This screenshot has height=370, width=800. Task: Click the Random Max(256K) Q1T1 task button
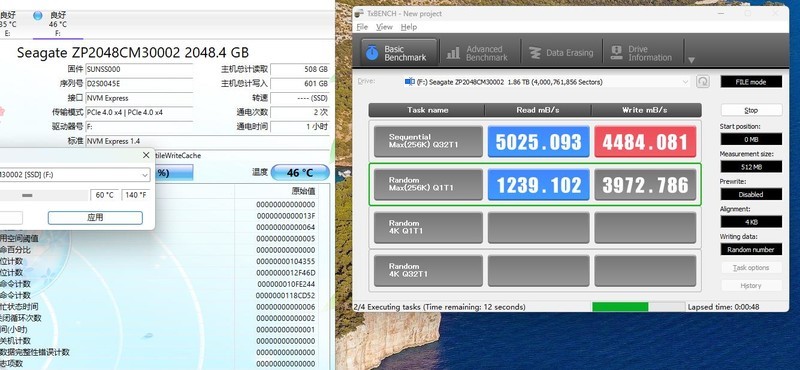click(428, 185)
